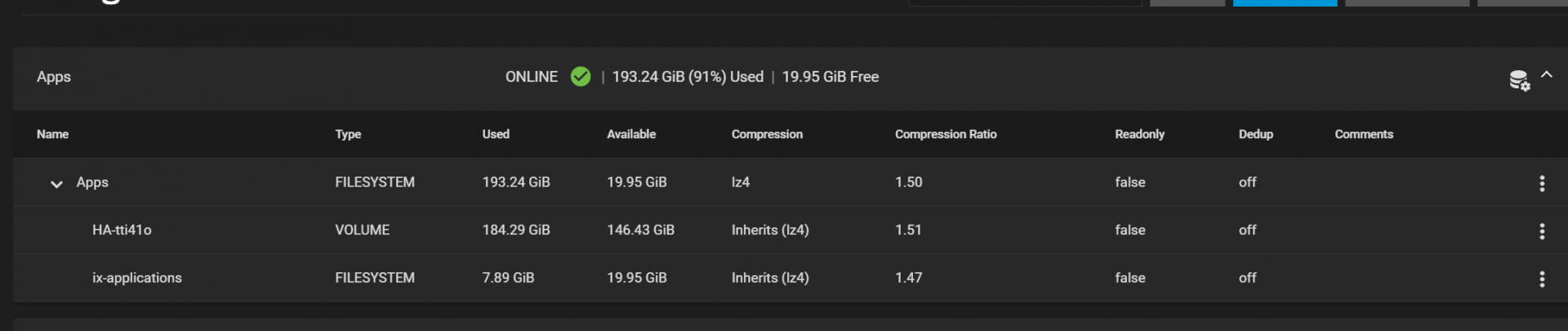The width and height of the screenshot is (1568, 331).
Task: Click the Dedup column header
Action: pos(1255,134)
